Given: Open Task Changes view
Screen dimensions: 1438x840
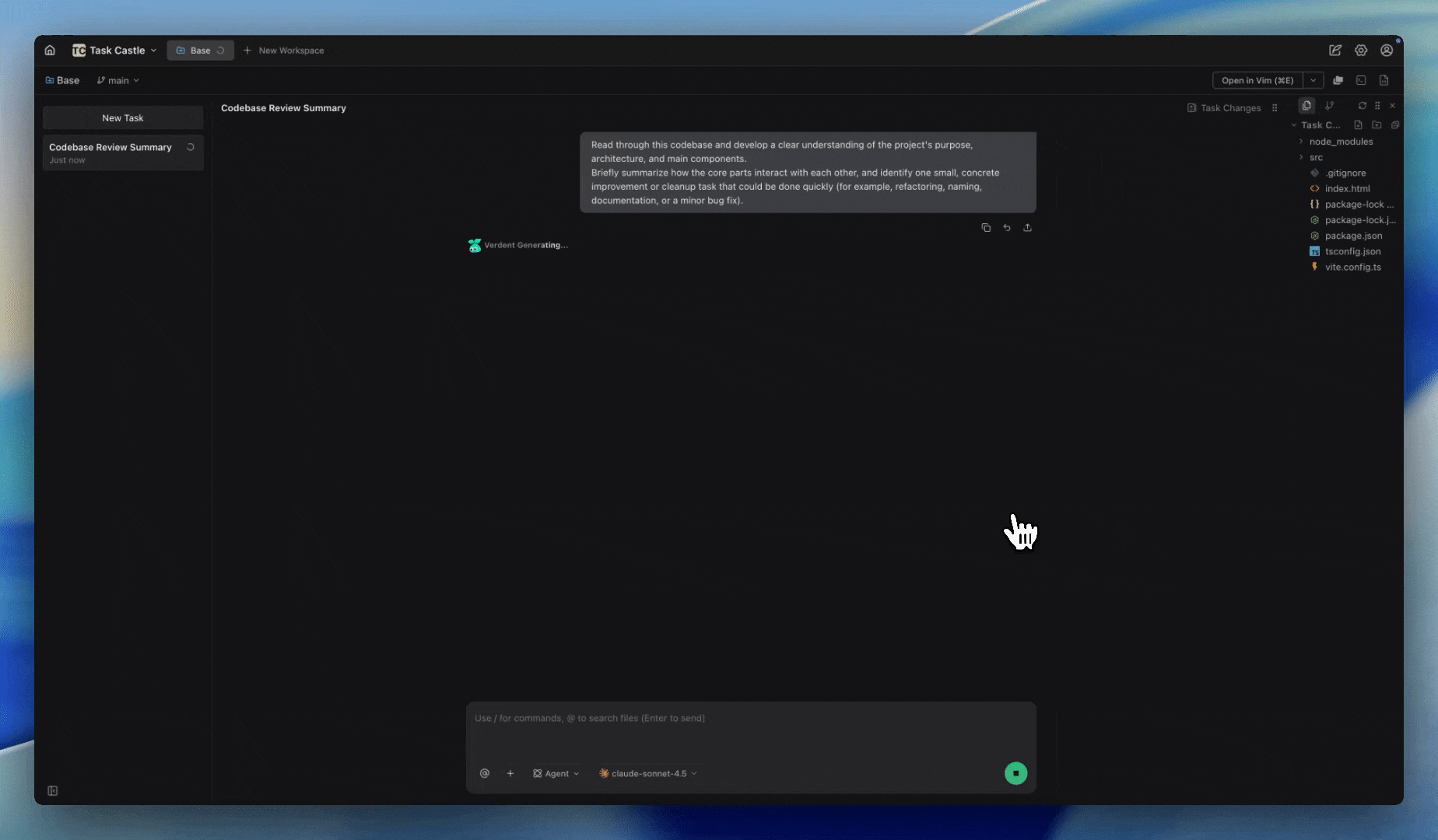Looking at the screenshot, I should click(1224, 108).
